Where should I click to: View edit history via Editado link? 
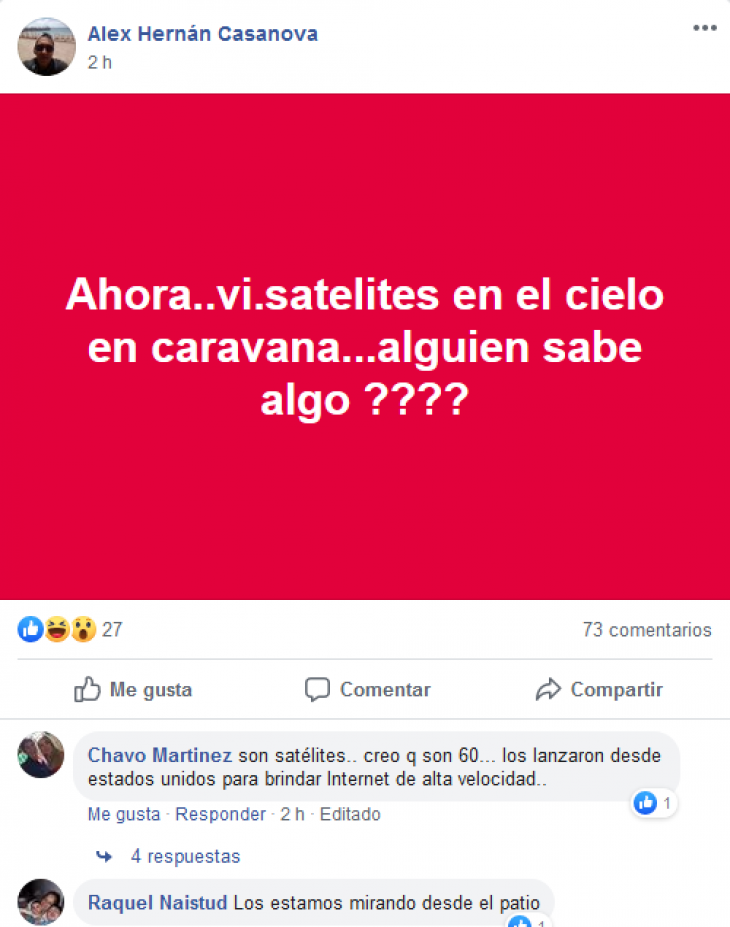(350, 814)
